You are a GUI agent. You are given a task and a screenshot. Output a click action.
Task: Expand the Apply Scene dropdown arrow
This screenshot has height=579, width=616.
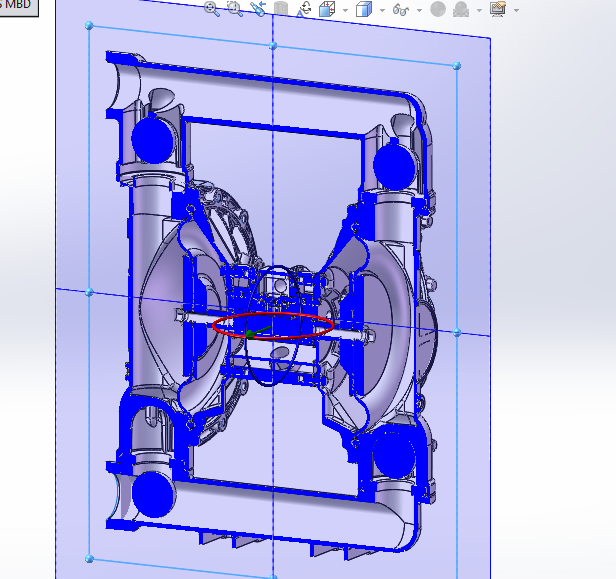479,10
